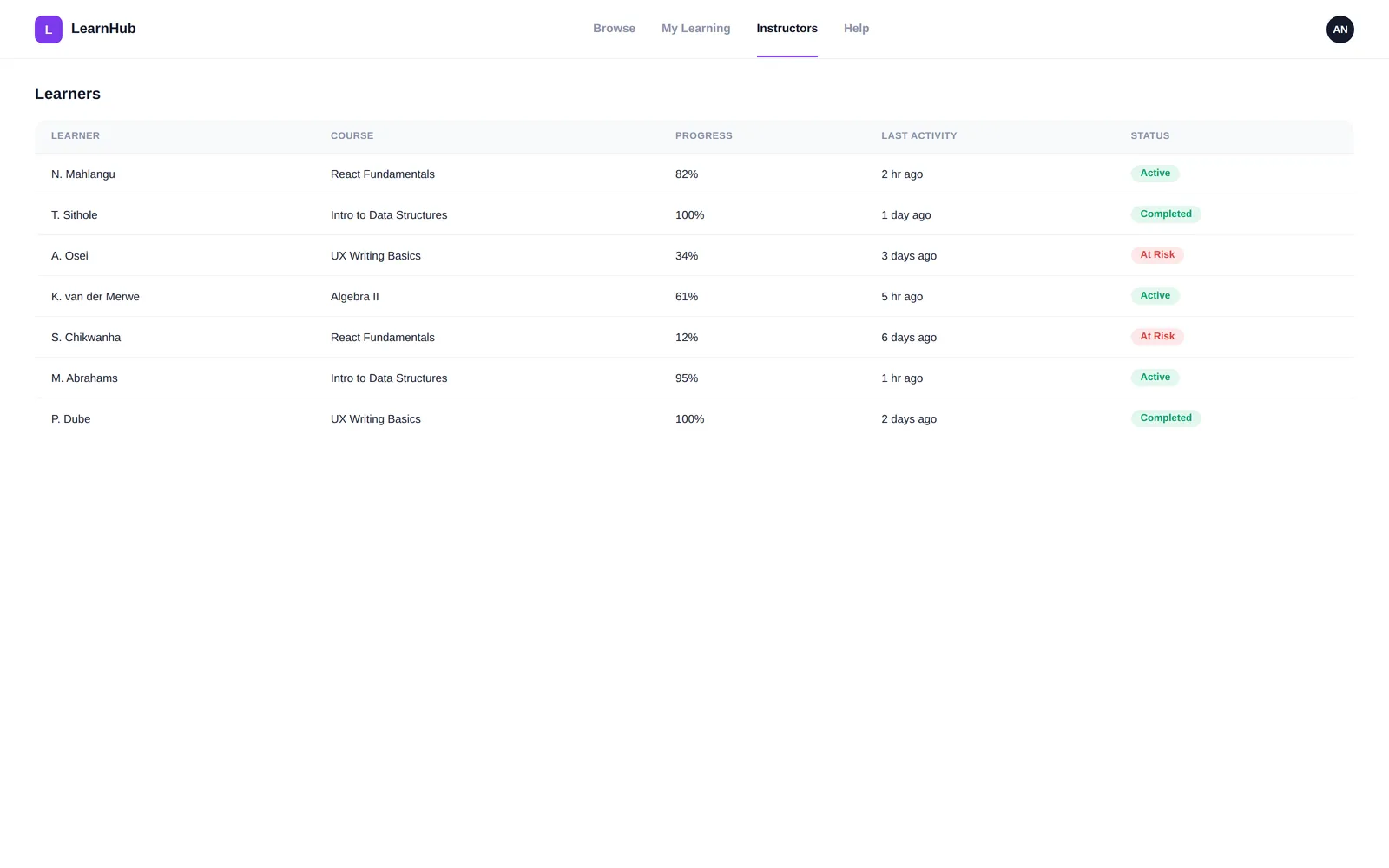Select the Instructors tab
Screen dimensions: 1389x868
coord(787,29)
